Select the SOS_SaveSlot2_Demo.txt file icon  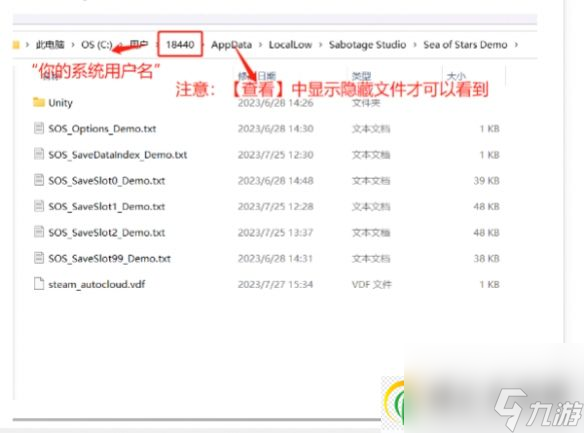pos(39,232)
